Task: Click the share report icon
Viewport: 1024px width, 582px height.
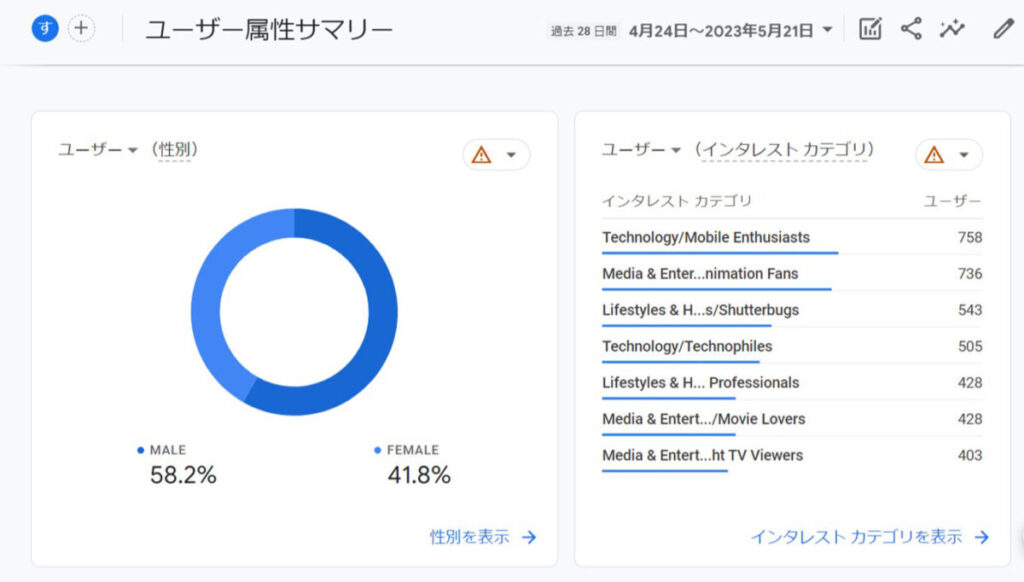Action: click(911, 29)
